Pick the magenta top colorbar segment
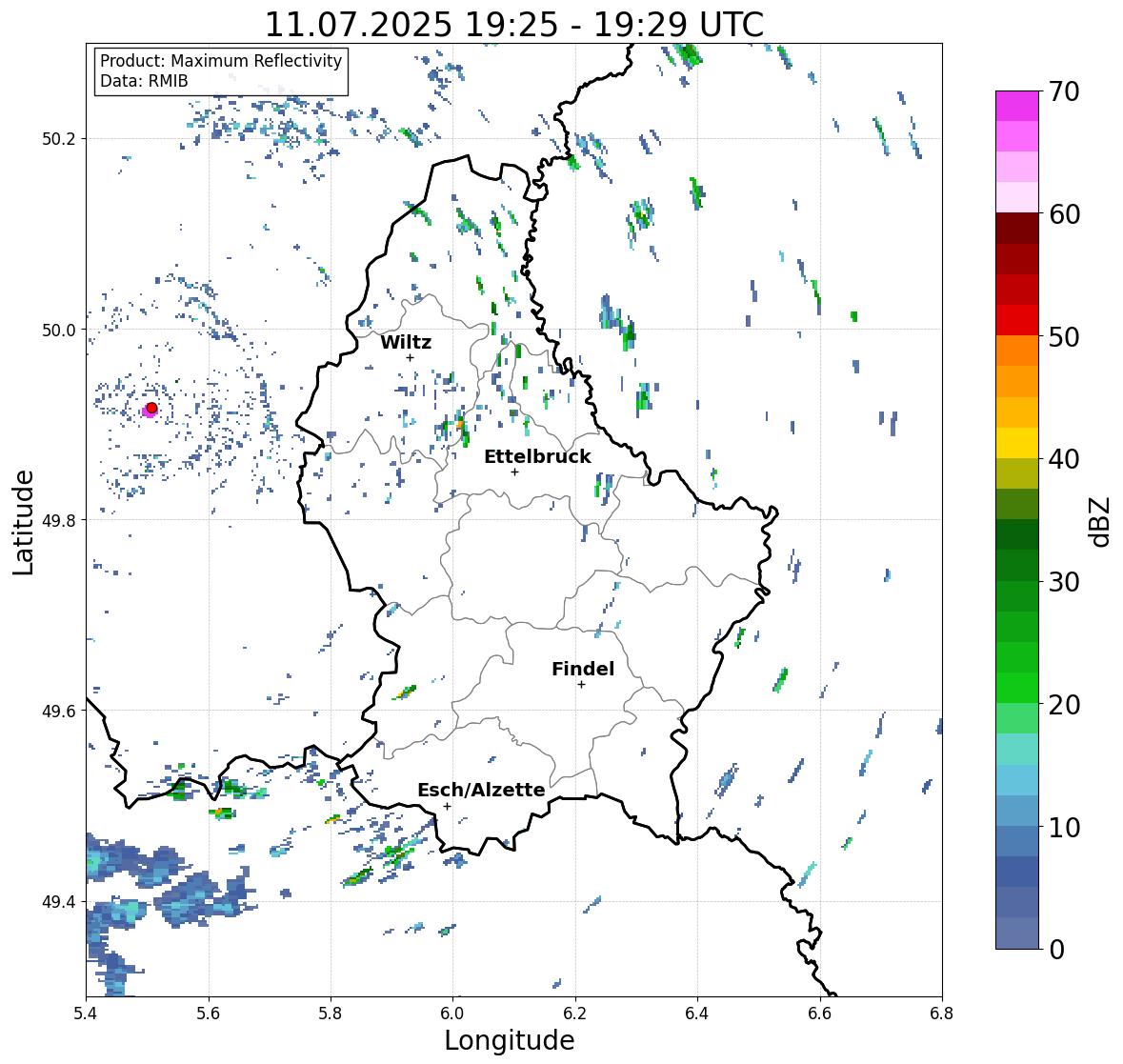The image size is (1123, 1064). point(1017,106)
